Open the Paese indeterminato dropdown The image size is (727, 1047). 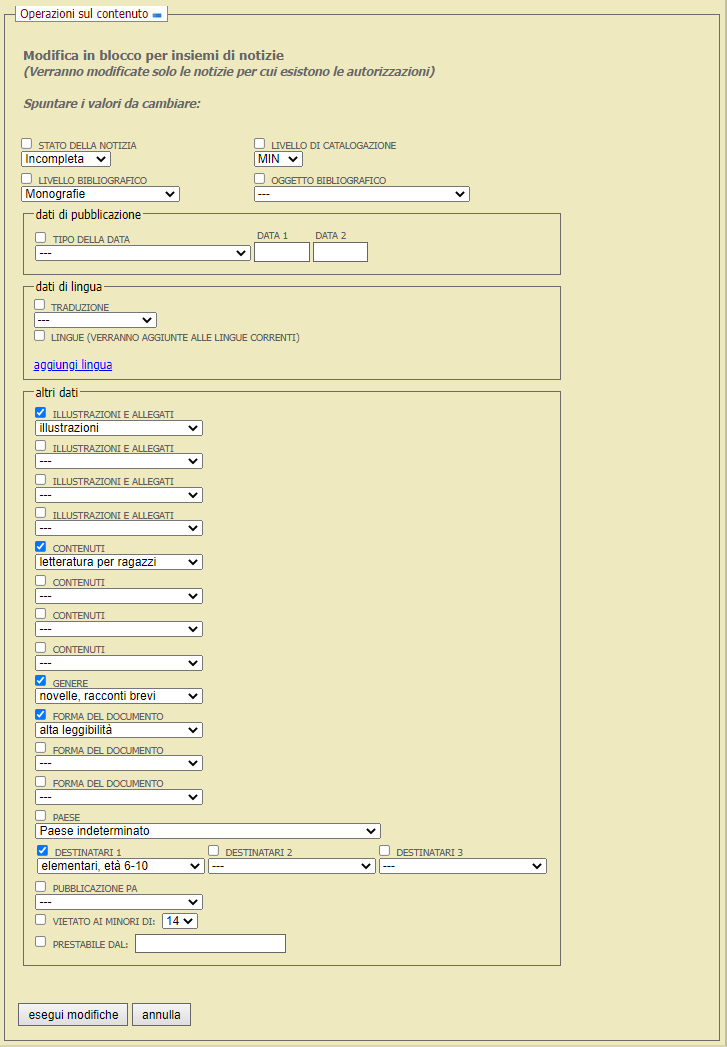coord(209,830)
